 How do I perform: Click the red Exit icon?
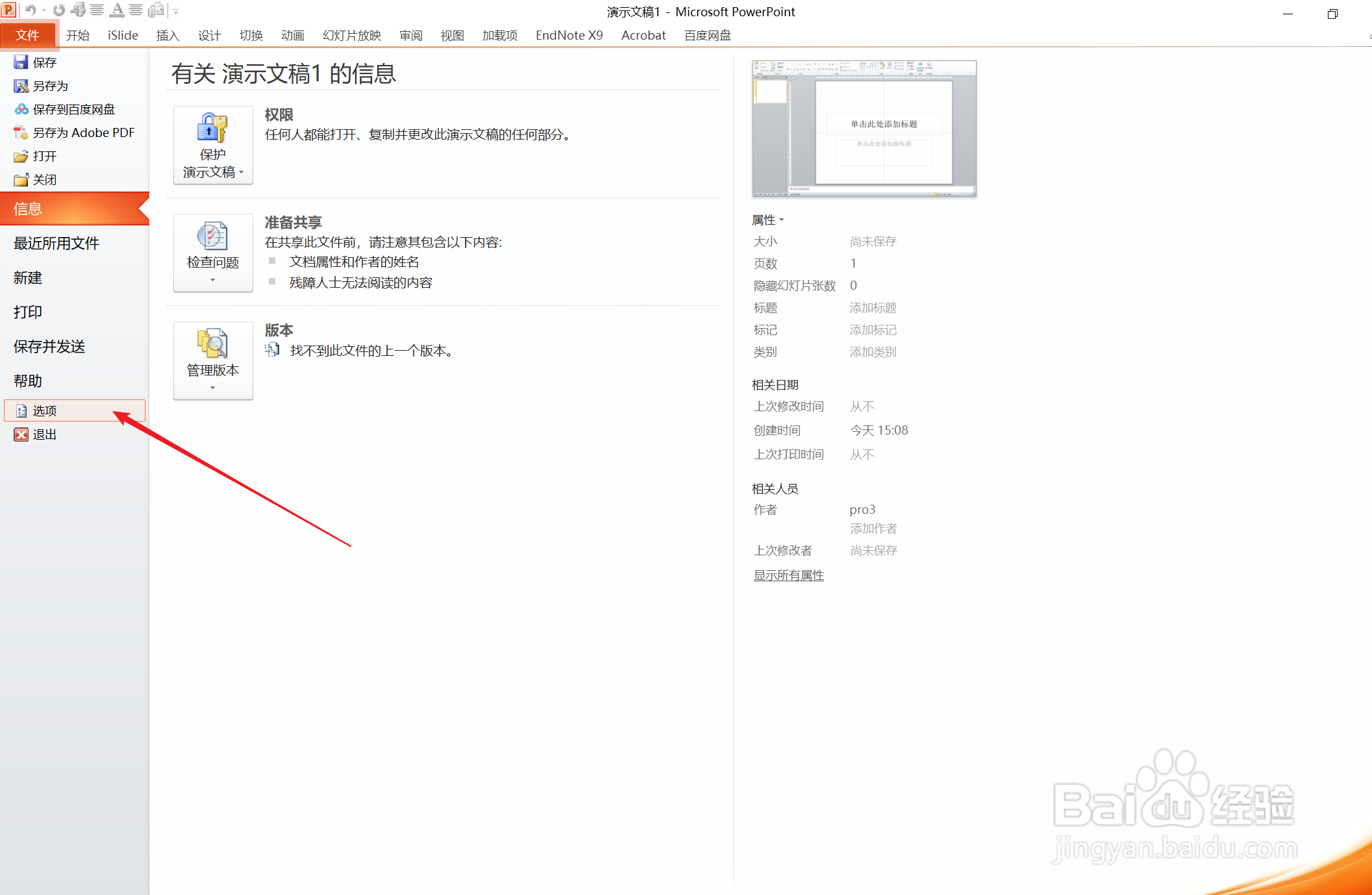coord(21,435)
